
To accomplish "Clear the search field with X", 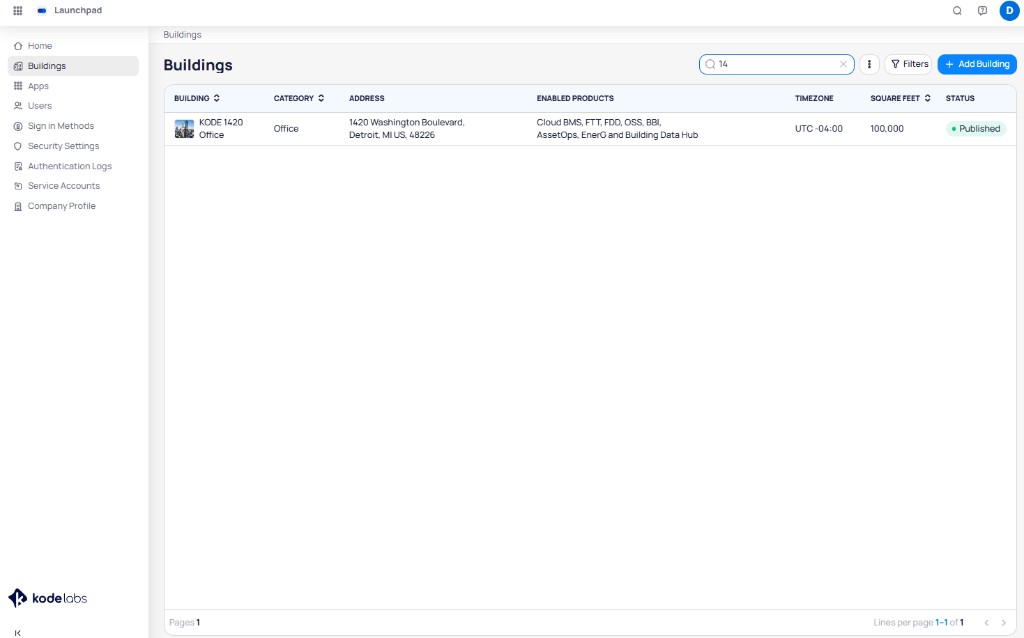I will point(843,64).
